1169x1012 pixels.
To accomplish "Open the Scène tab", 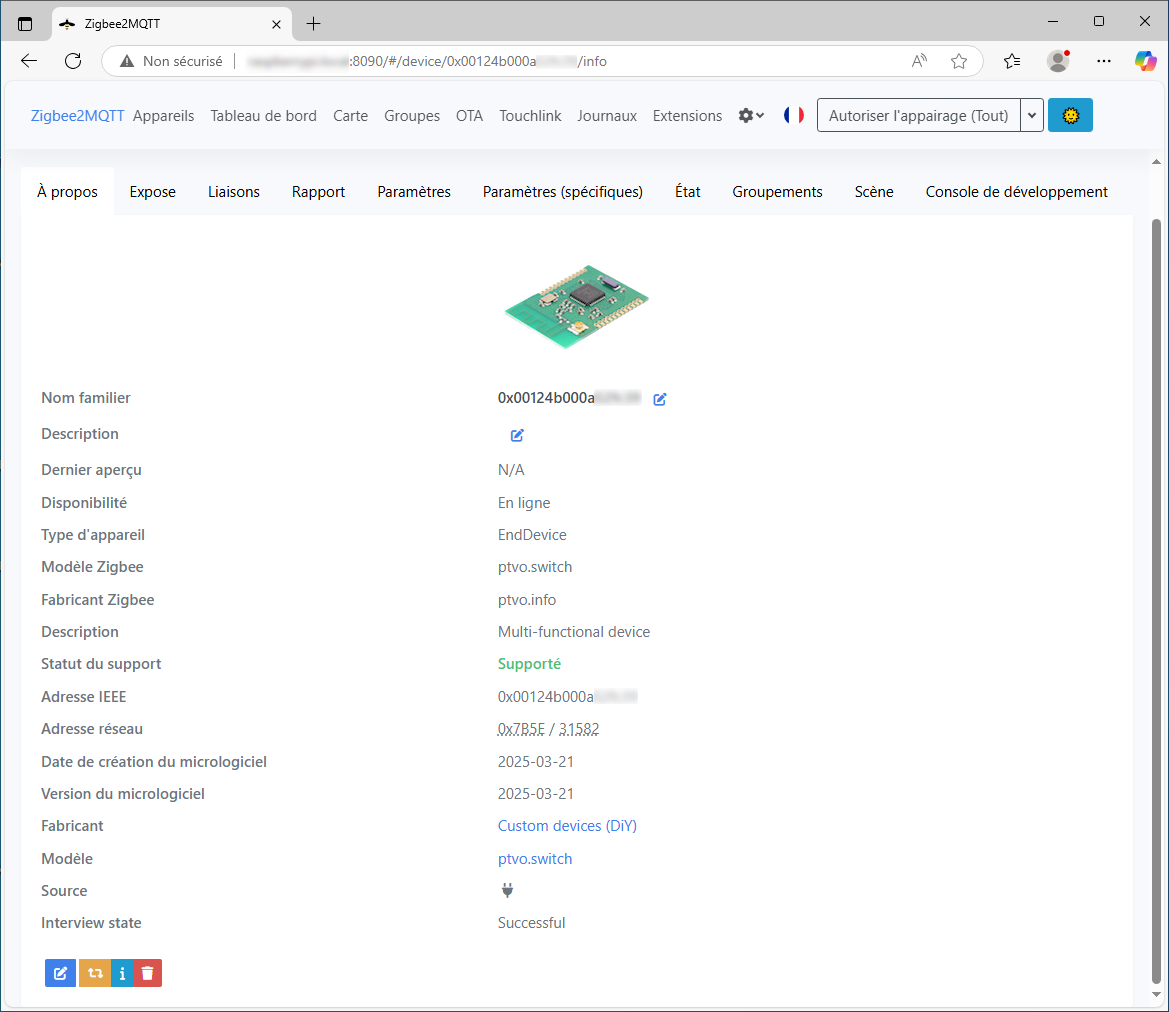I will coord(874,192).
